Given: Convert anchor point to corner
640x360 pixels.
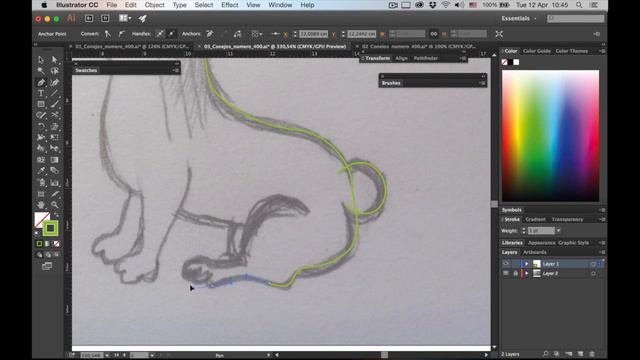Looking at the screenshot, I should pos(107,34).
